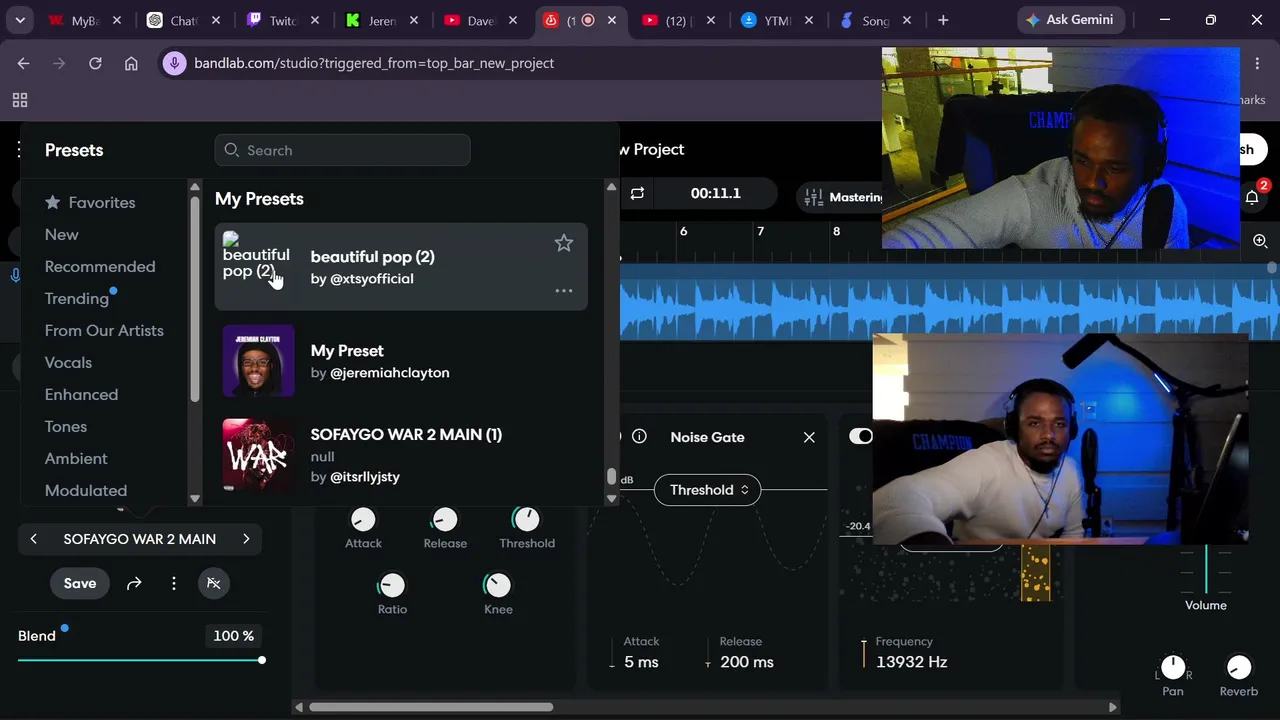Go to previous preset with left chevron
The width and height of the screenshot is (1280, 720).
click(x=33, y=539)
